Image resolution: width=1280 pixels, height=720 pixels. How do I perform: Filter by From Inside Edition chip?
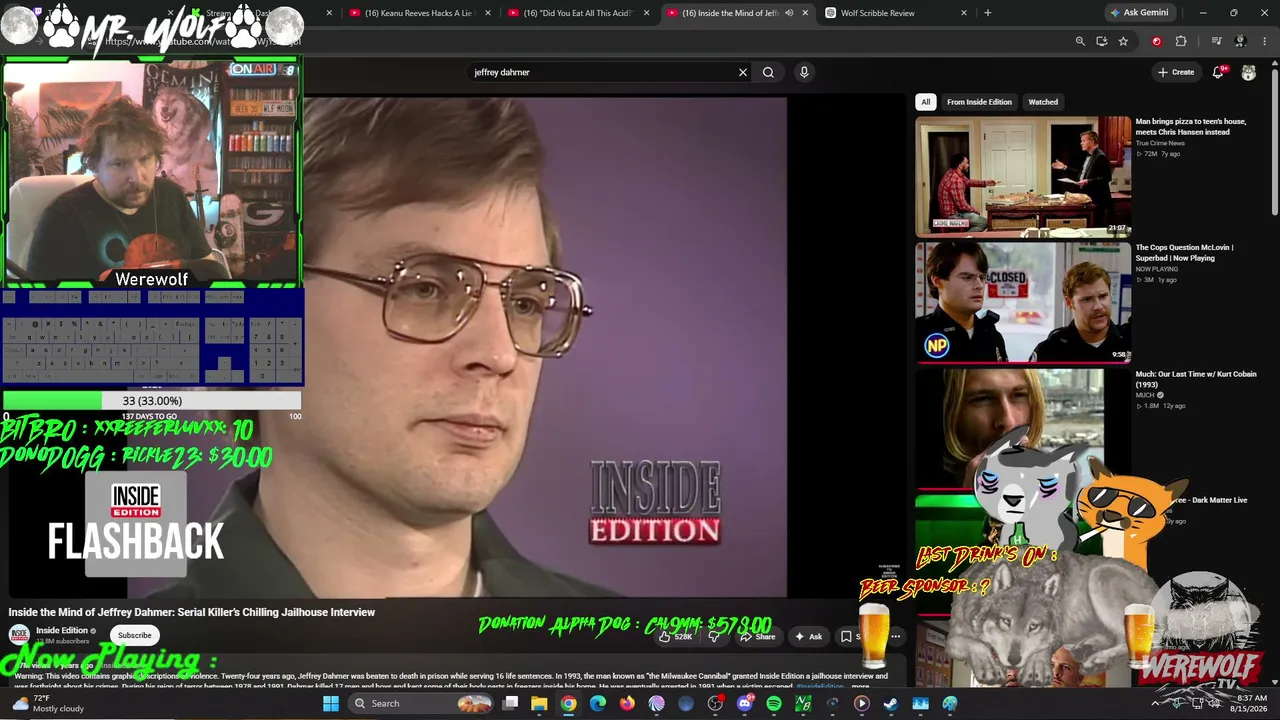pos(979,102)
